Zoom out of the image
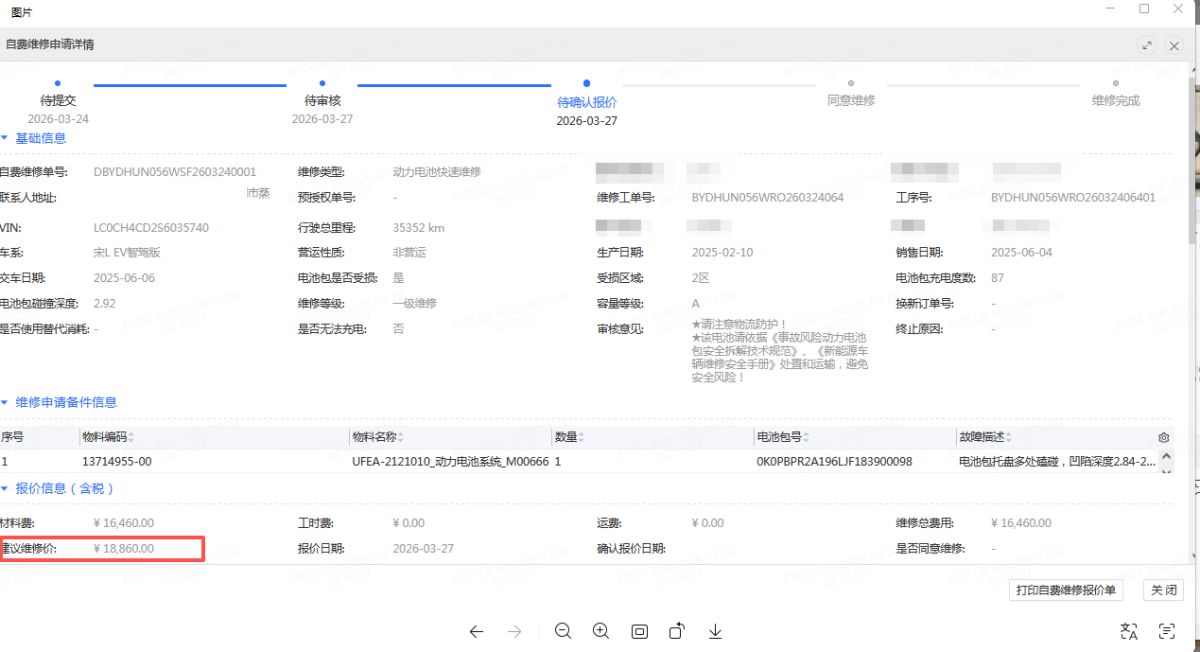 click(563, 631)
